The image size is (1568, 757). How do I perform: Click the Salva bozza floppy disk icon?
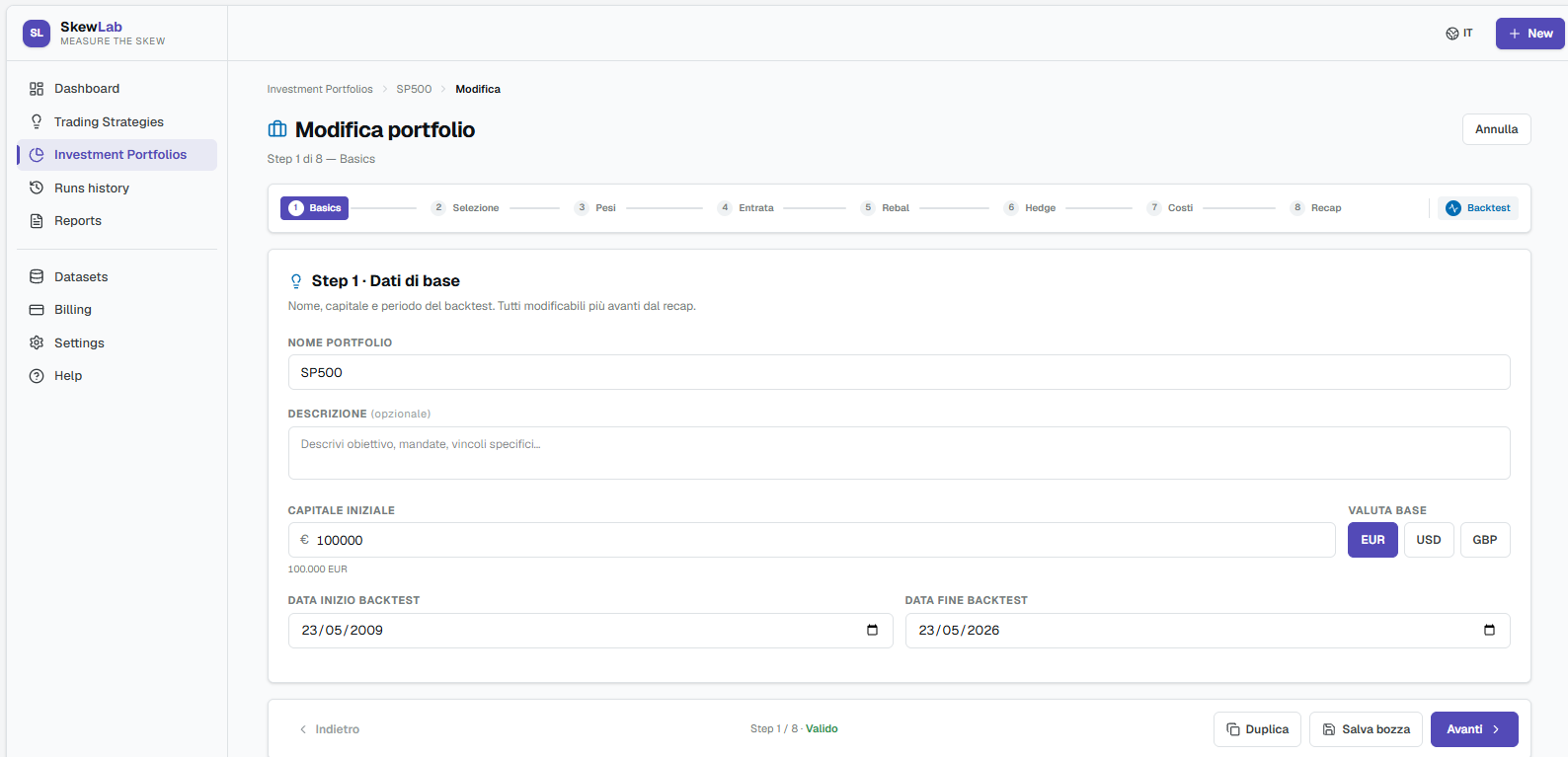[1329, 729]
